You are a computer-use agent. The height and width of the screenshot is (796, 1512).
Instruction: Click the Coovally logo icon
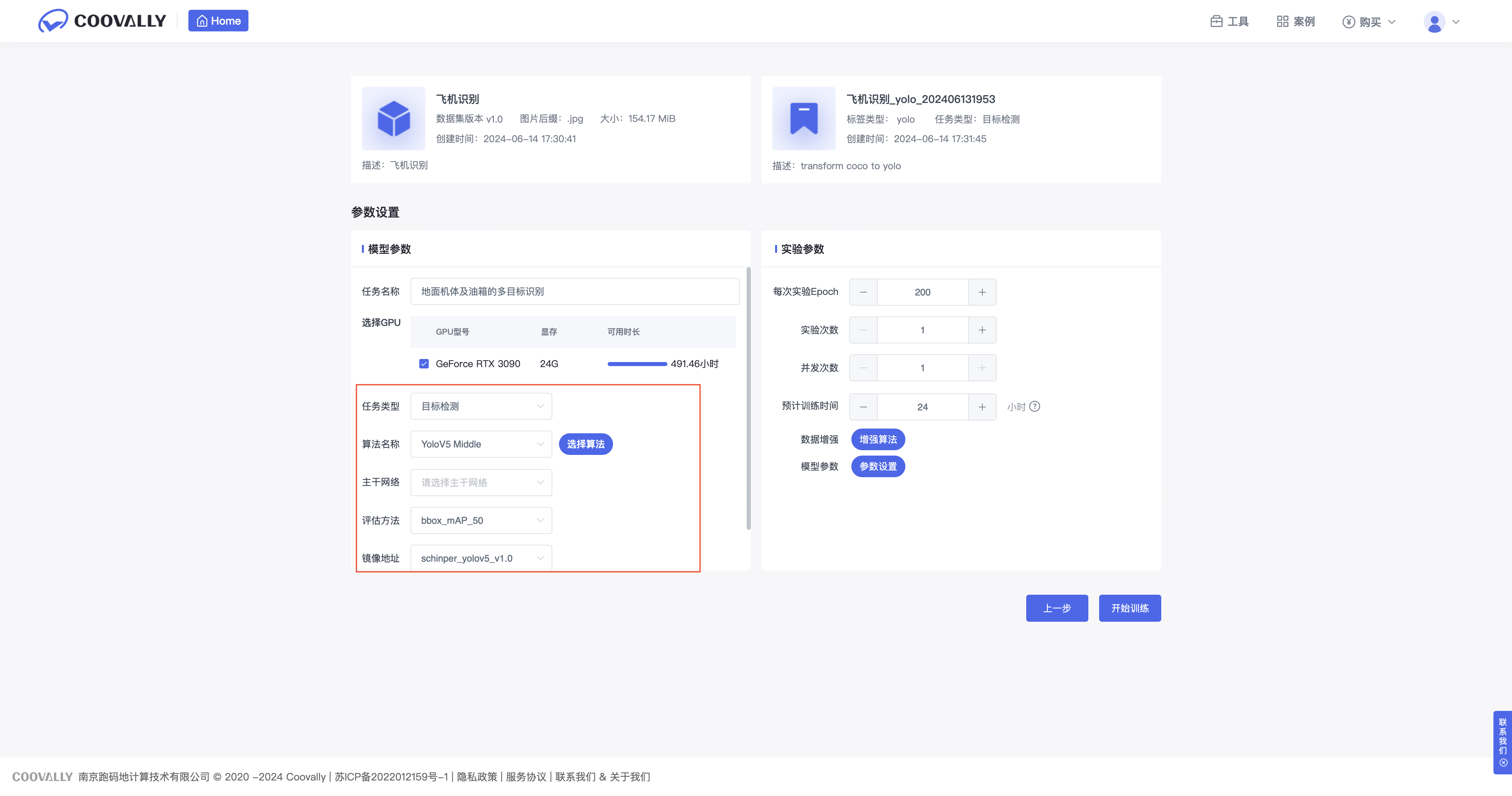pos(53,21)
